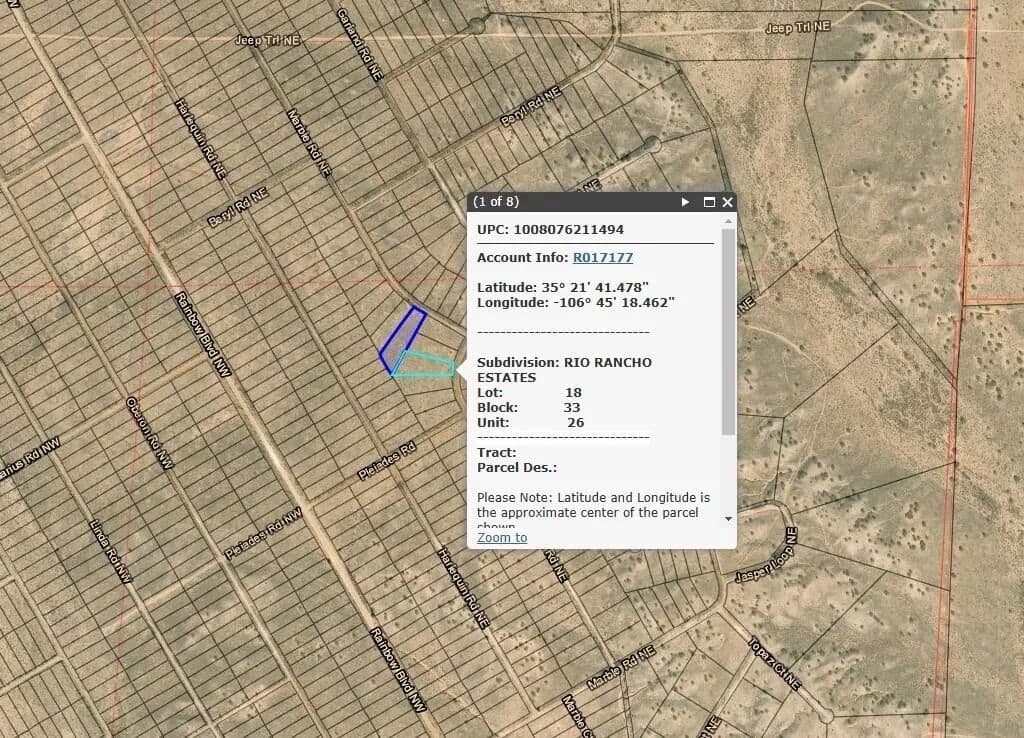Click the Garland Rd NE road label
Viewport: 1024px width, 738px height.
click(x=360, y=45)
